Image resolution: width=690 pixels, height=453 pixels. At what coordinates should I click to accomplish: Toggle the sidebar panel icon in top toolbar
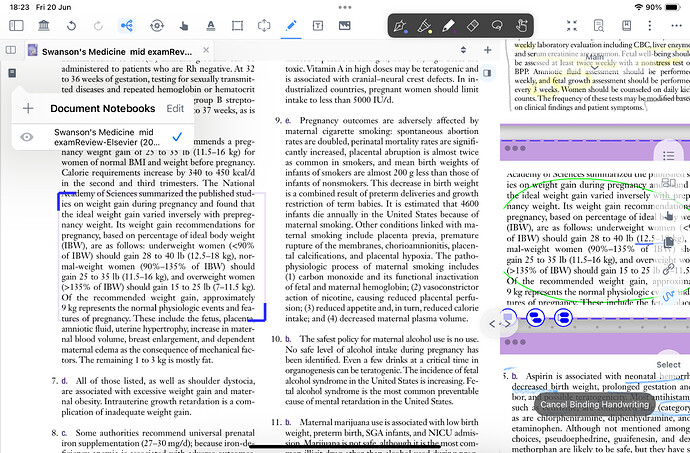[x=16, y=26]
